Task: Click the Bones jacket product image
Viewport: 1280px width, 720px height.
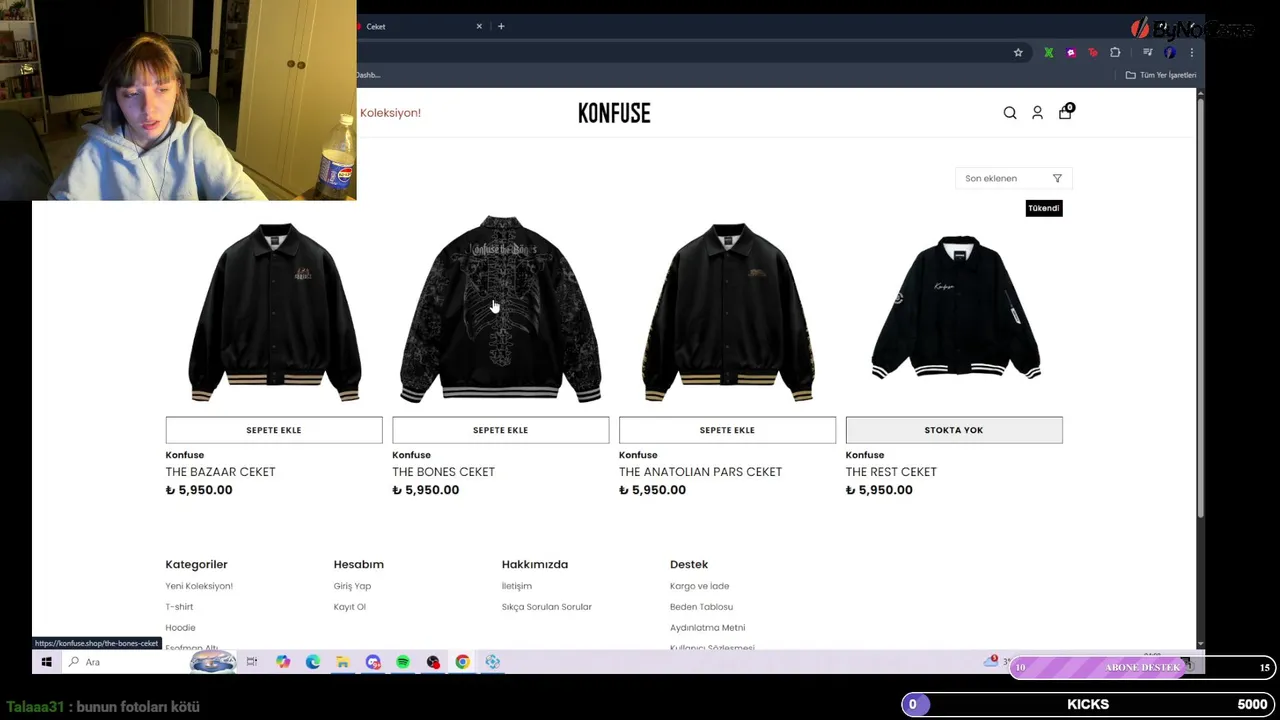Action: coord(500,308)
